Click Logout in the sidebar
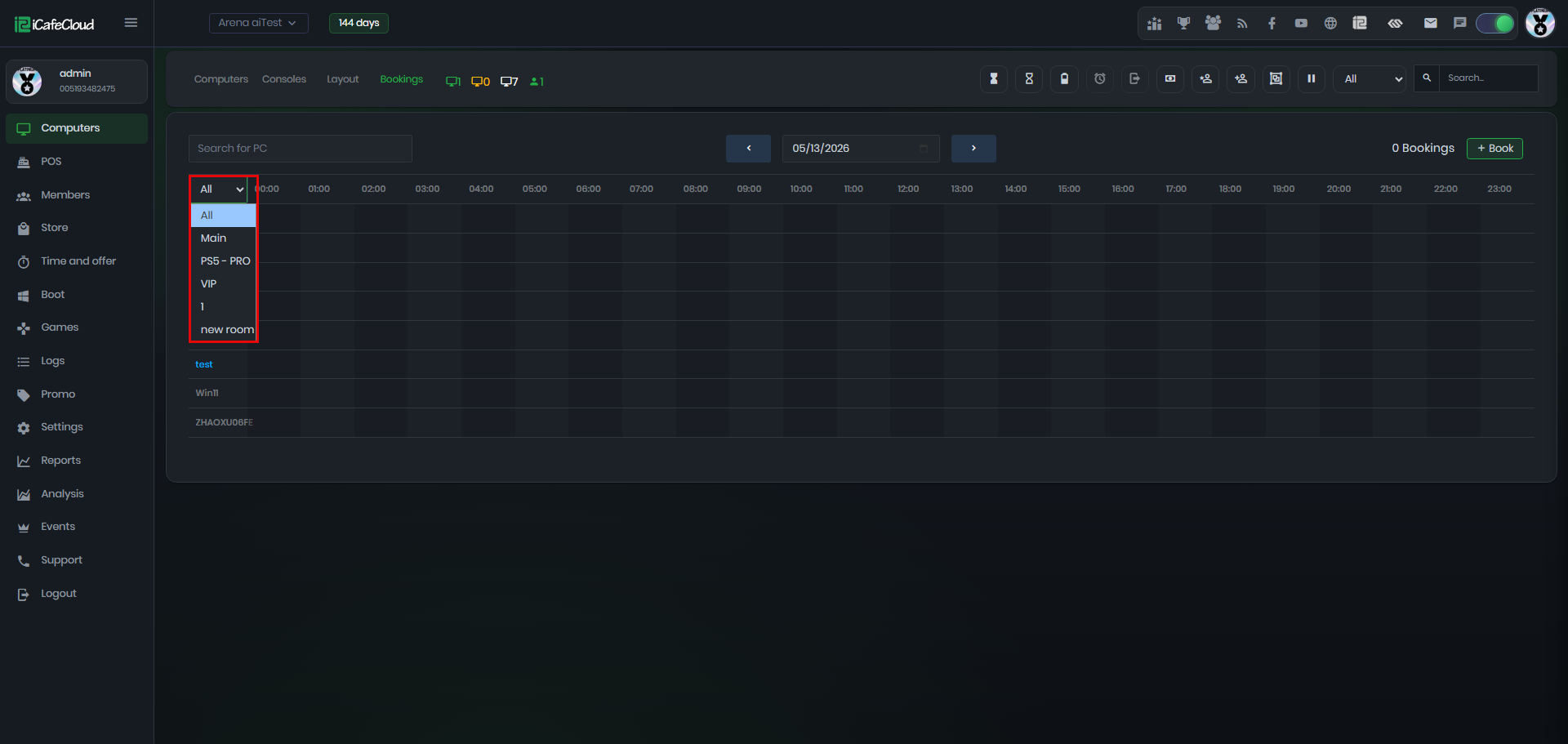Screen dimensions: 1568x744 pyautogui.click(x=77, y=594)
